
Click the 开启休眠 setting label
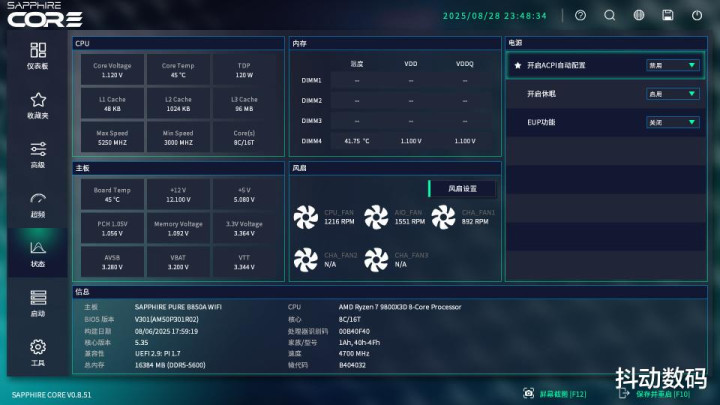[x=541, y=94]
